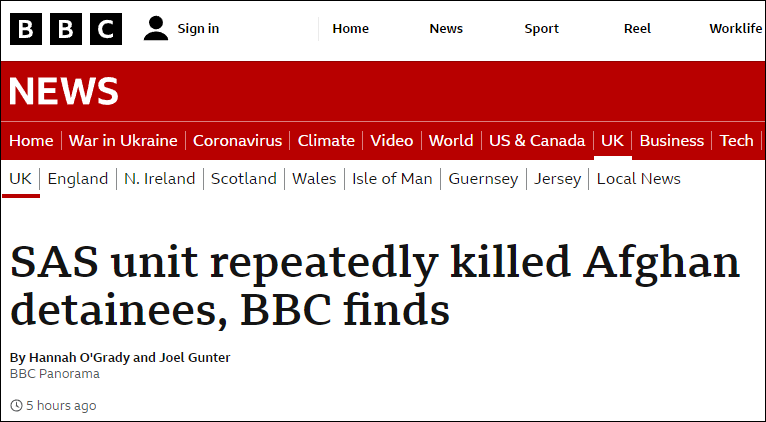Open Sport in the top bar
Screen dimensions: 766x422
point(542,28)
